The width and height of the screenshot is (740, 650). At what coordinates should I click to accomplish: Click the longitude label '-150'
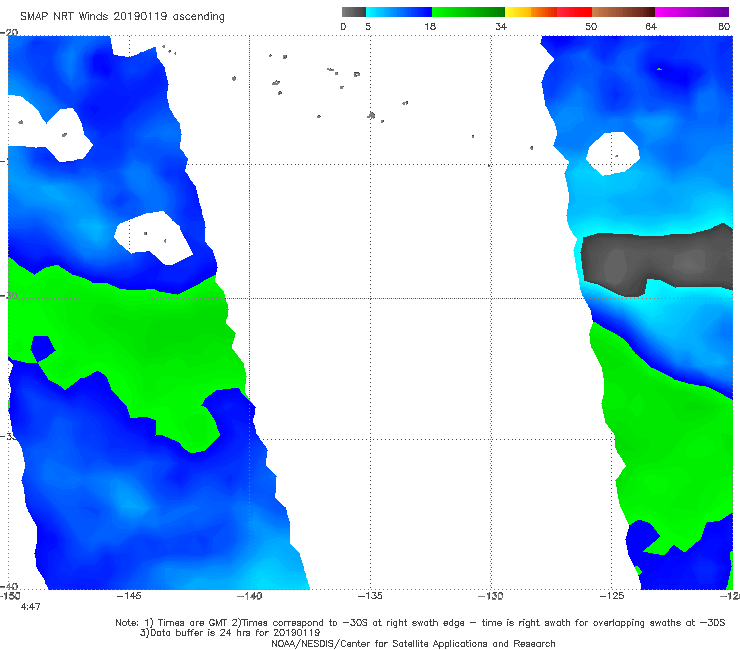(10, 596)
